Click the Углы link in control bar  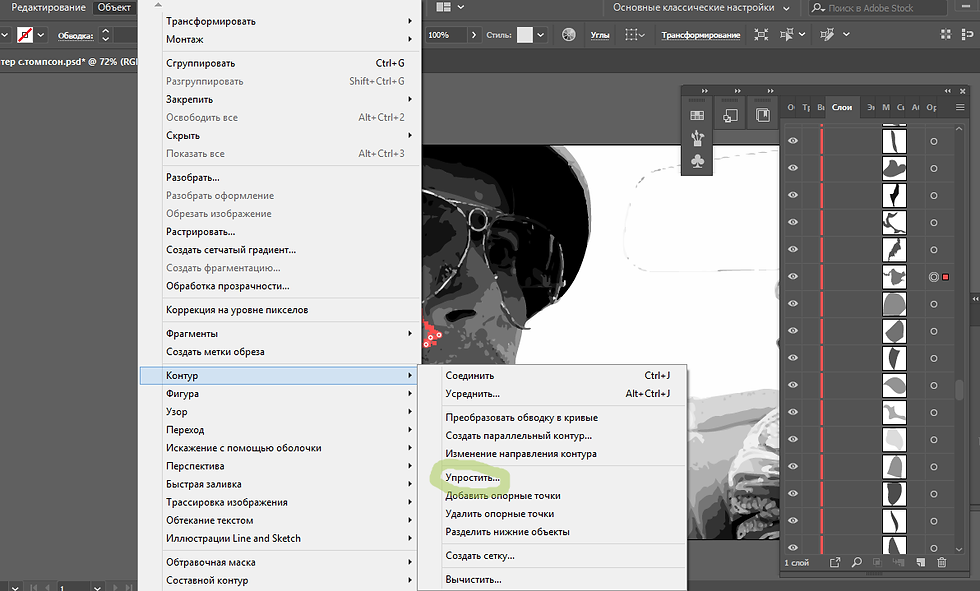600,35
